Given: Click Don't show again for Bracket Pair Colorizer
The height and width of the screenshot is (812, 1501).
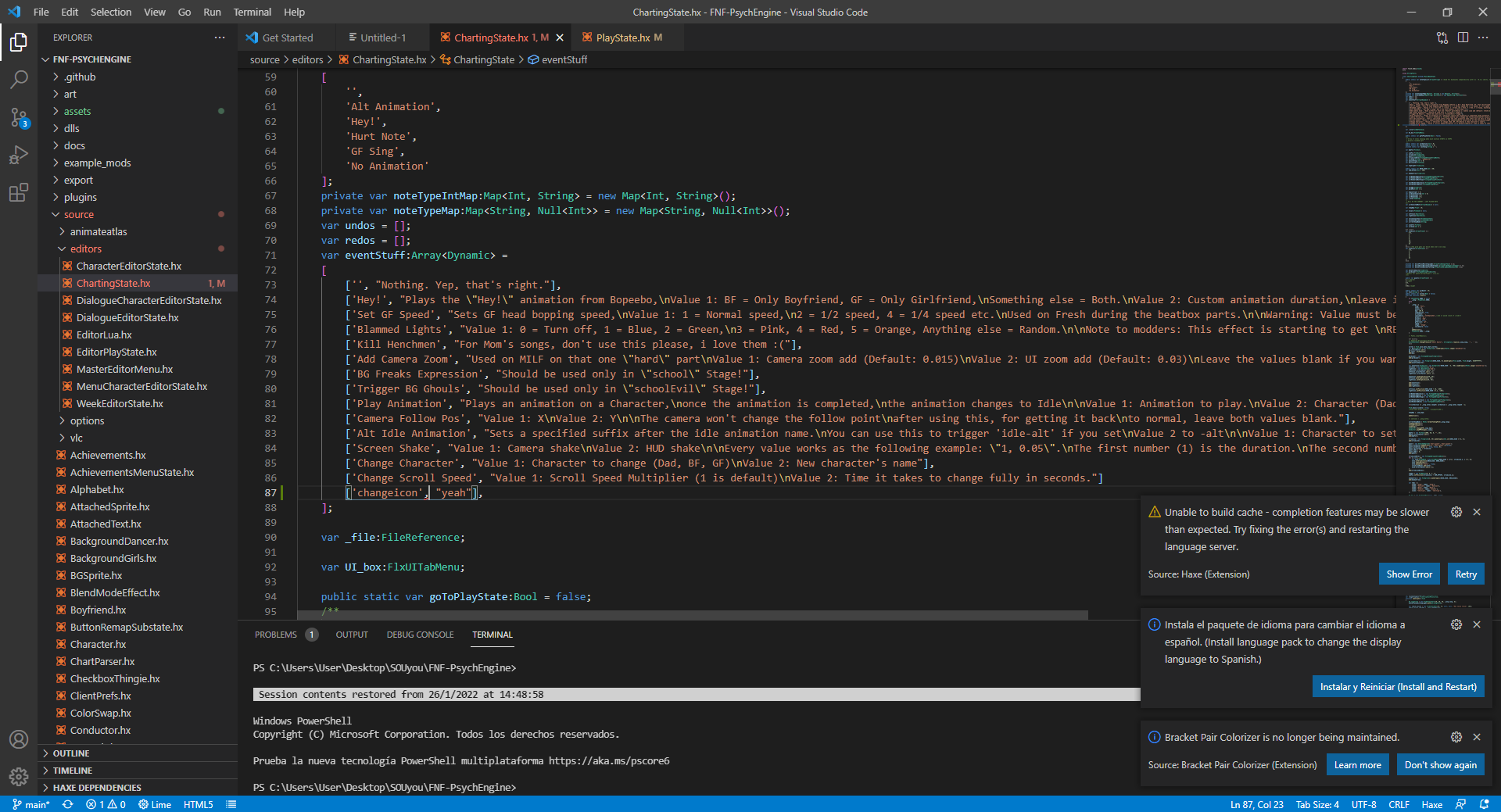Looking at the screenshot, I should click(1440, 764).
